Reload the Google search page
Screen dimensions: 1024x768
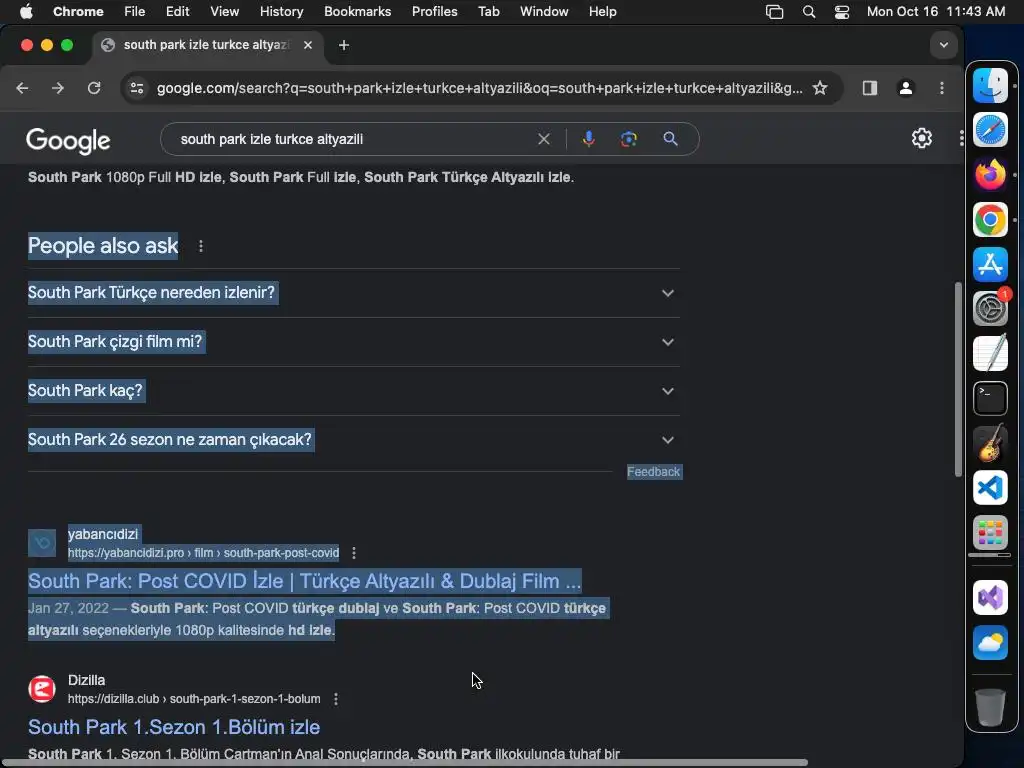click(94, 88)
